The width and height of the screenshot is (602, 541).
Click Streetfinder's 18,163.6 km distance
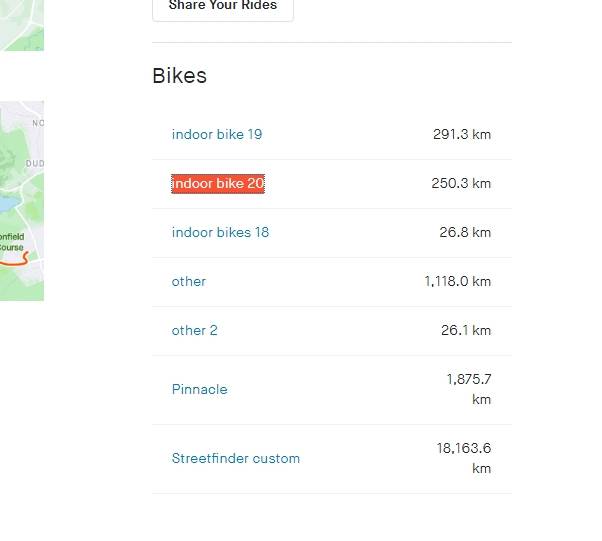464,458
